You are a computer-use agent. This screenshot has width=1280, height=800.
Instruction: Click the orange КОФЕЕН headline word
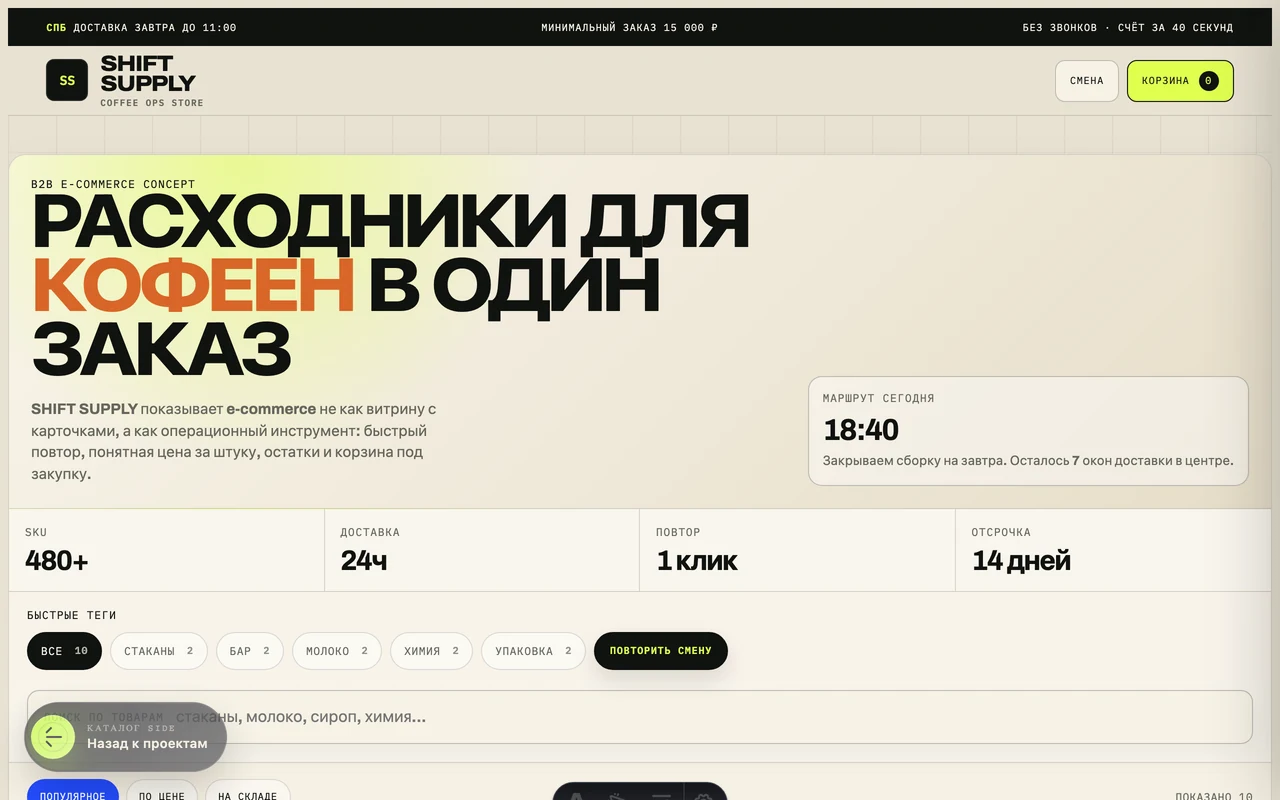(x=193, y=286)
